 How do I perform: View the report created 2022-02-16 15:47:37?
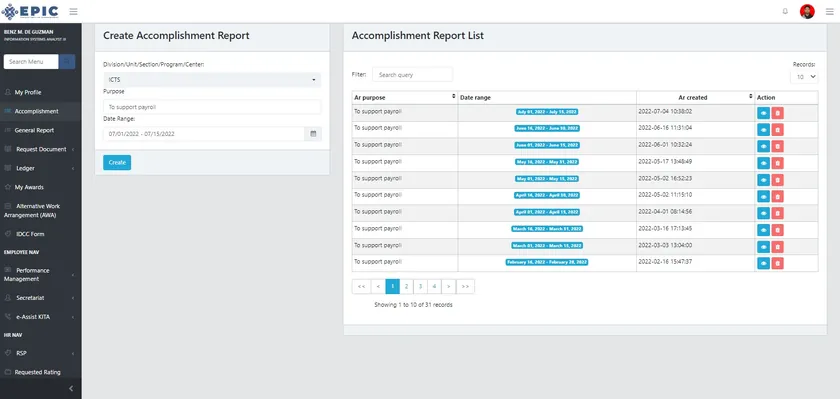[x=763, y=264]
